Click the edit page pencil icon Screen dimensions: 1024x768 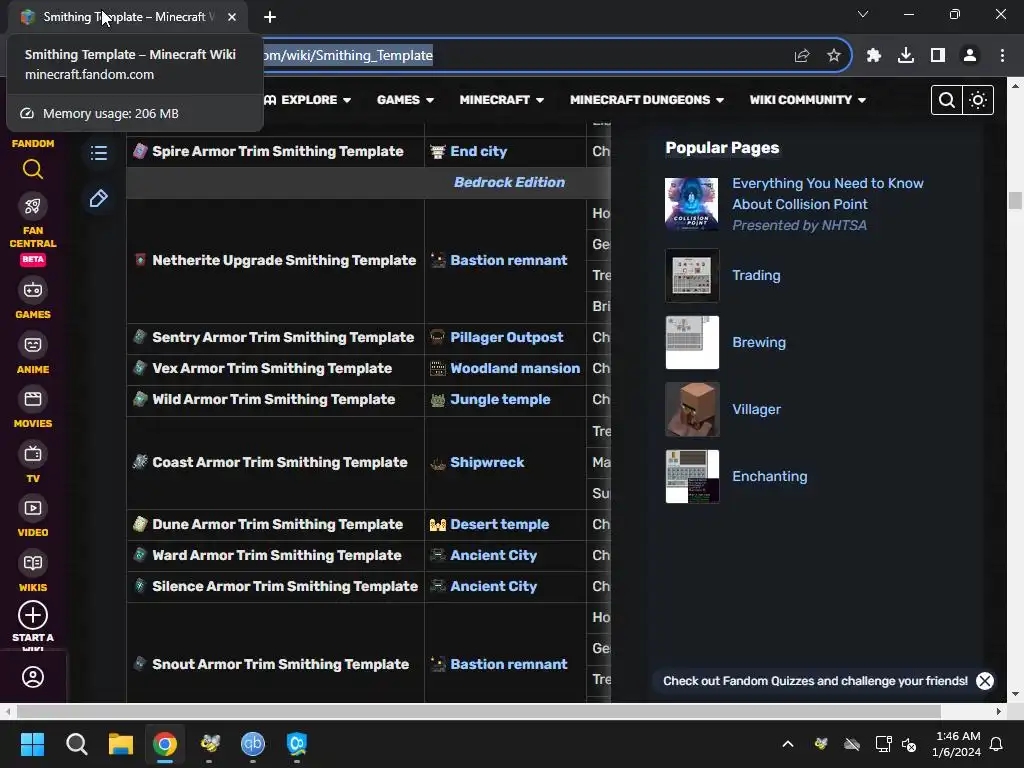point(99,199)
